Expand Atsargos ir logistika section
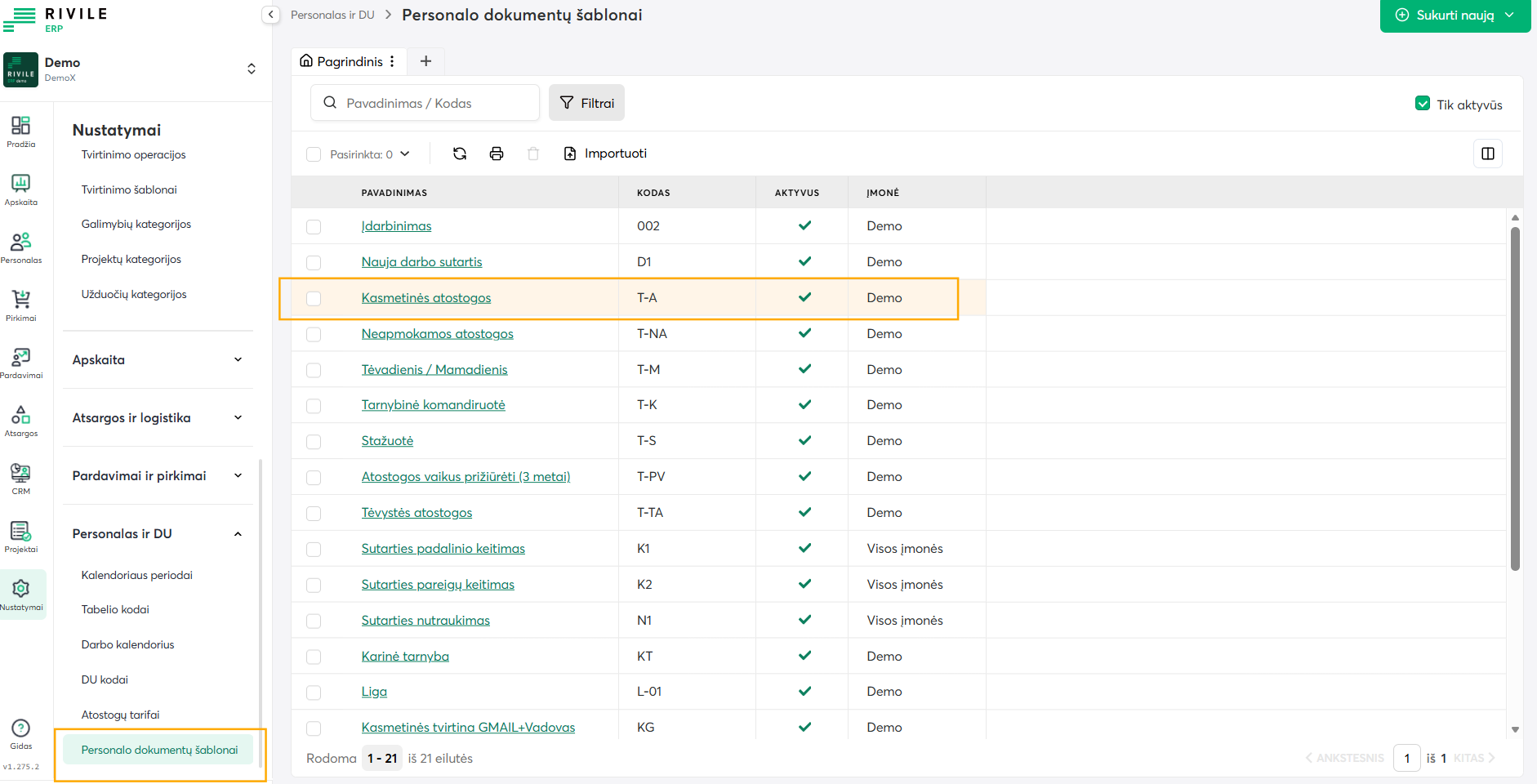This screenshot has width=1537, height=784. [158, 417]
